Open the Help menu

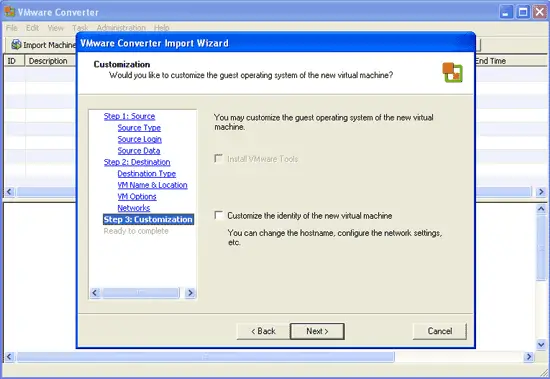[x=162, y=28]
